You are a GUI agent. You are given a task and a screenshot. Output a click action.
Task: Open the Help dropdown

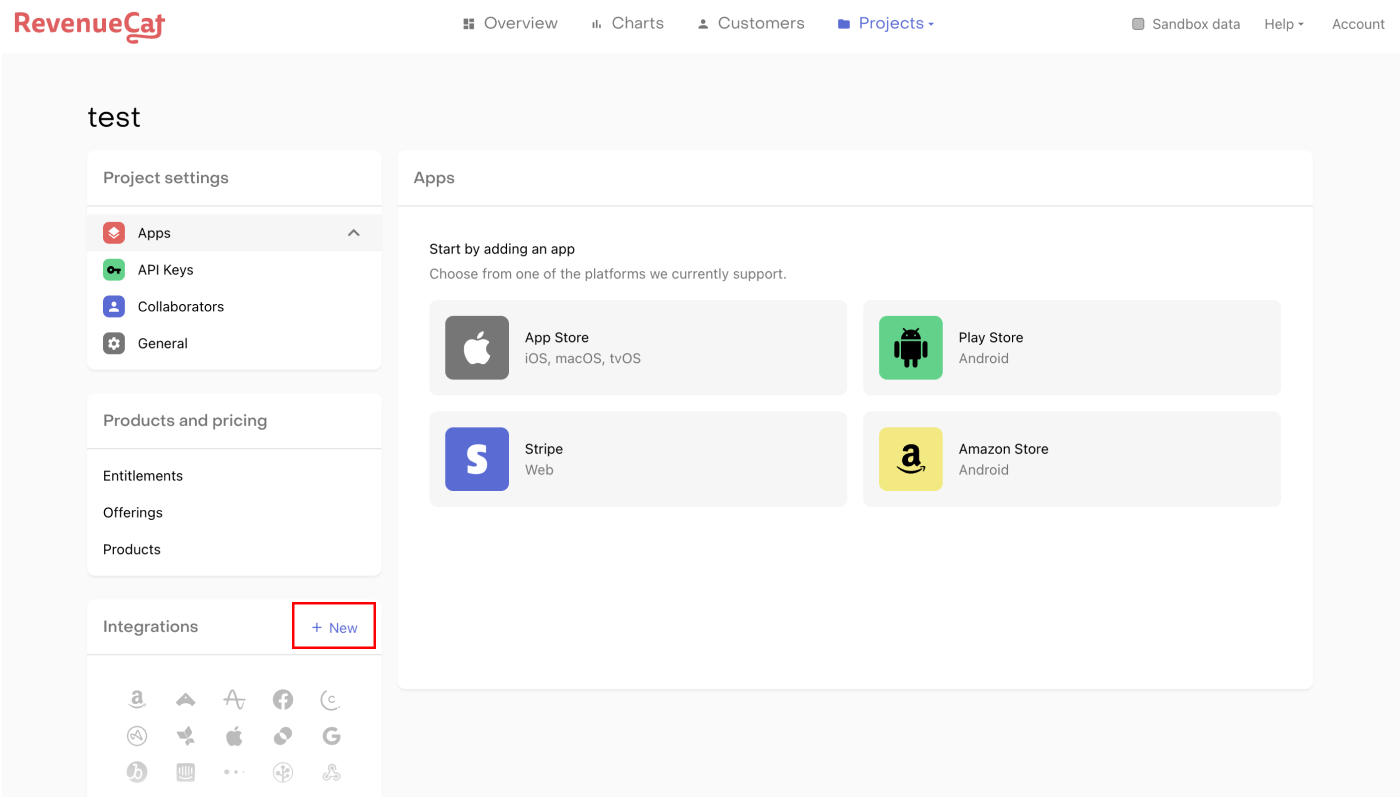pos(1284,24)
